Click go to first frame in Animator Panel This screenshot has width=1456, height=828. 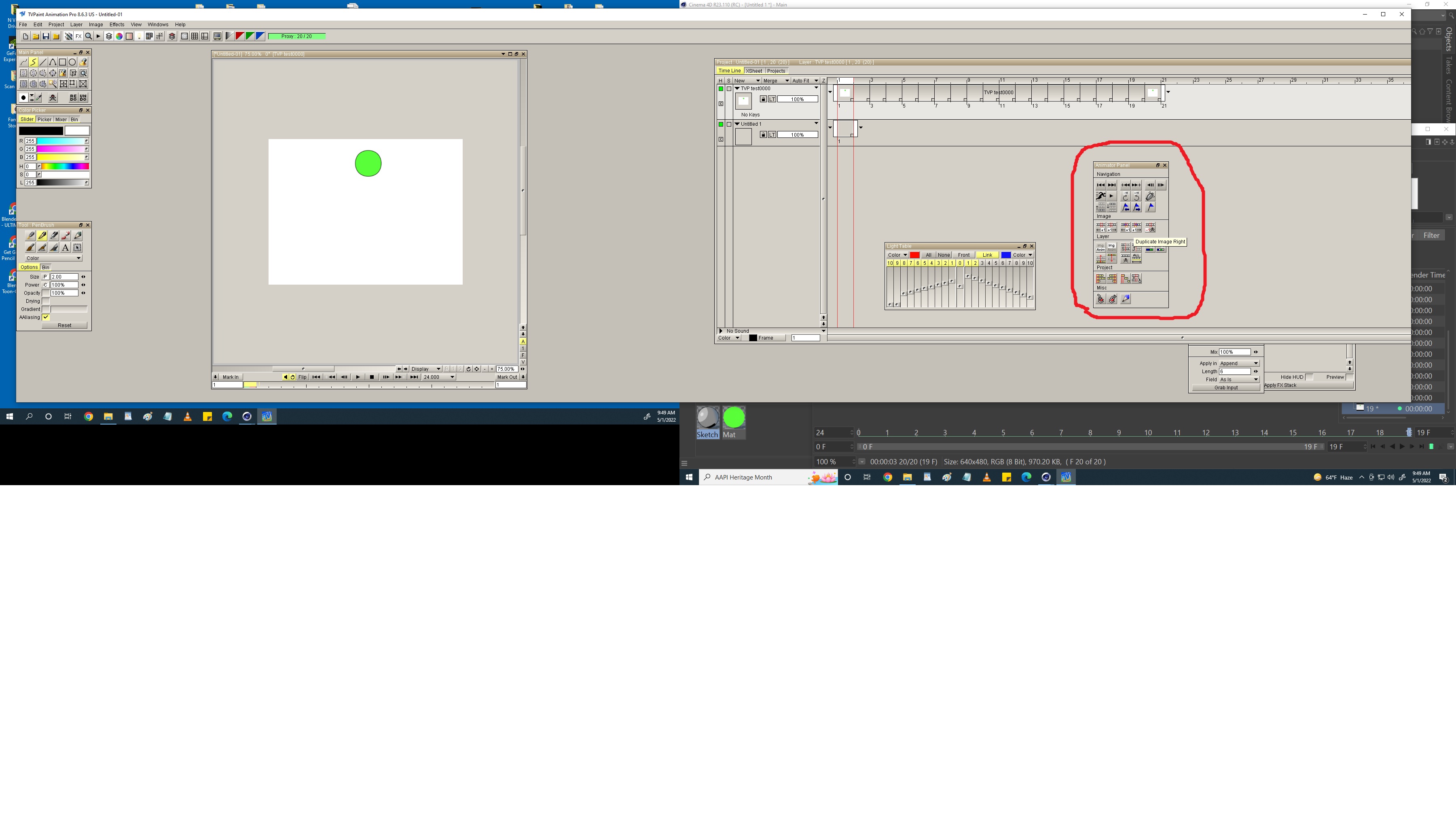point(1100,185)
